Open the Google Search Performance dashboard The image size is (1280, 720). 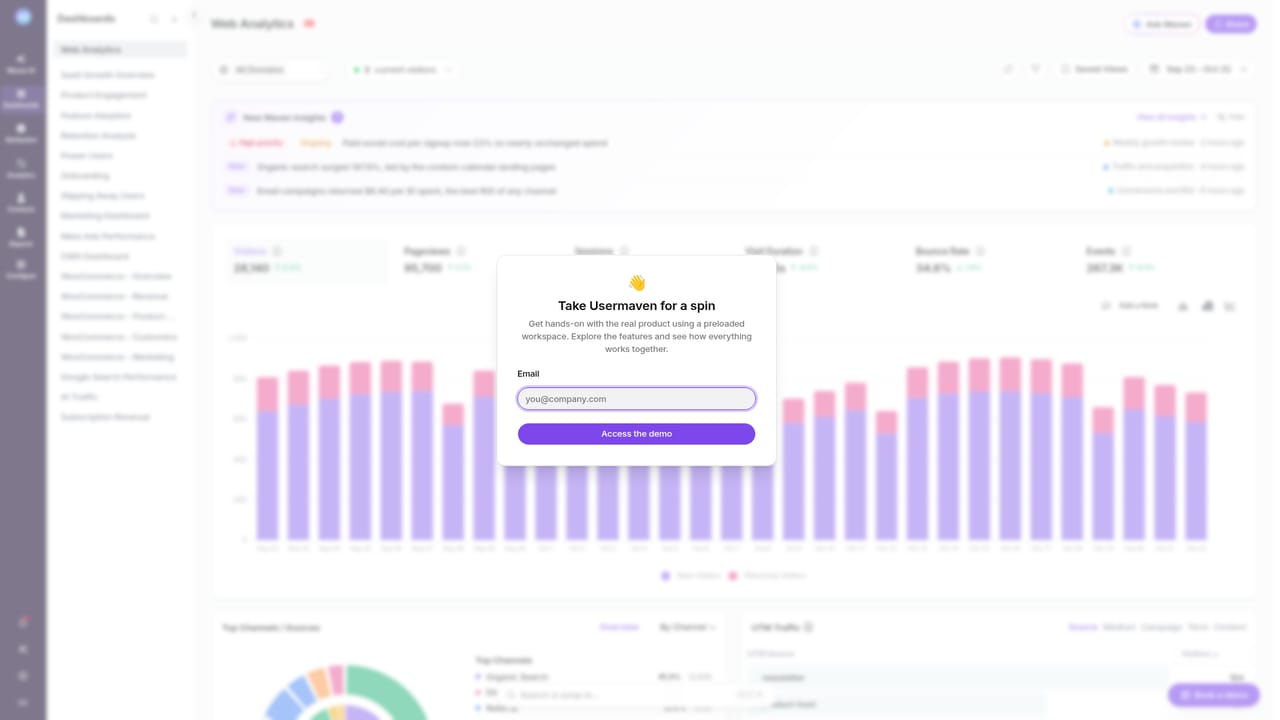[x=118, y=377]
